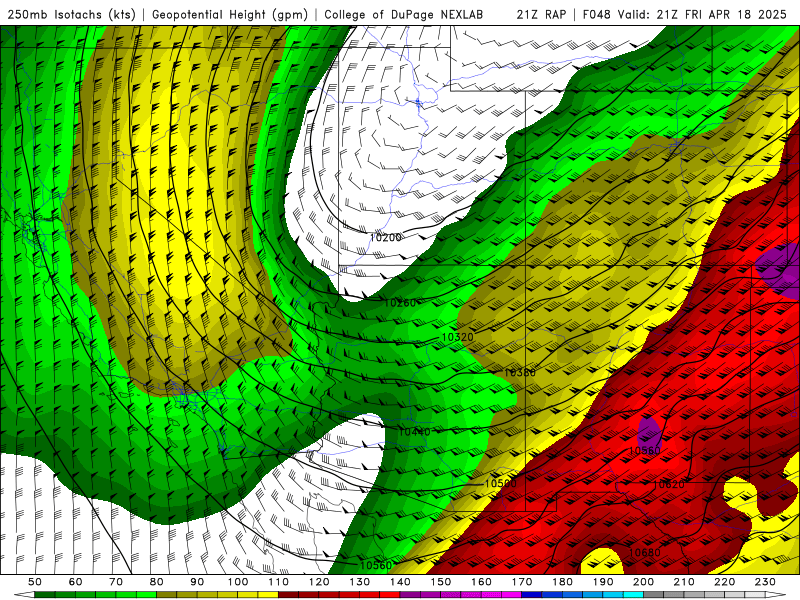Select the 10200 height contour label
The height and width of the screenshot is (600, 800).
tap(386, 237)
